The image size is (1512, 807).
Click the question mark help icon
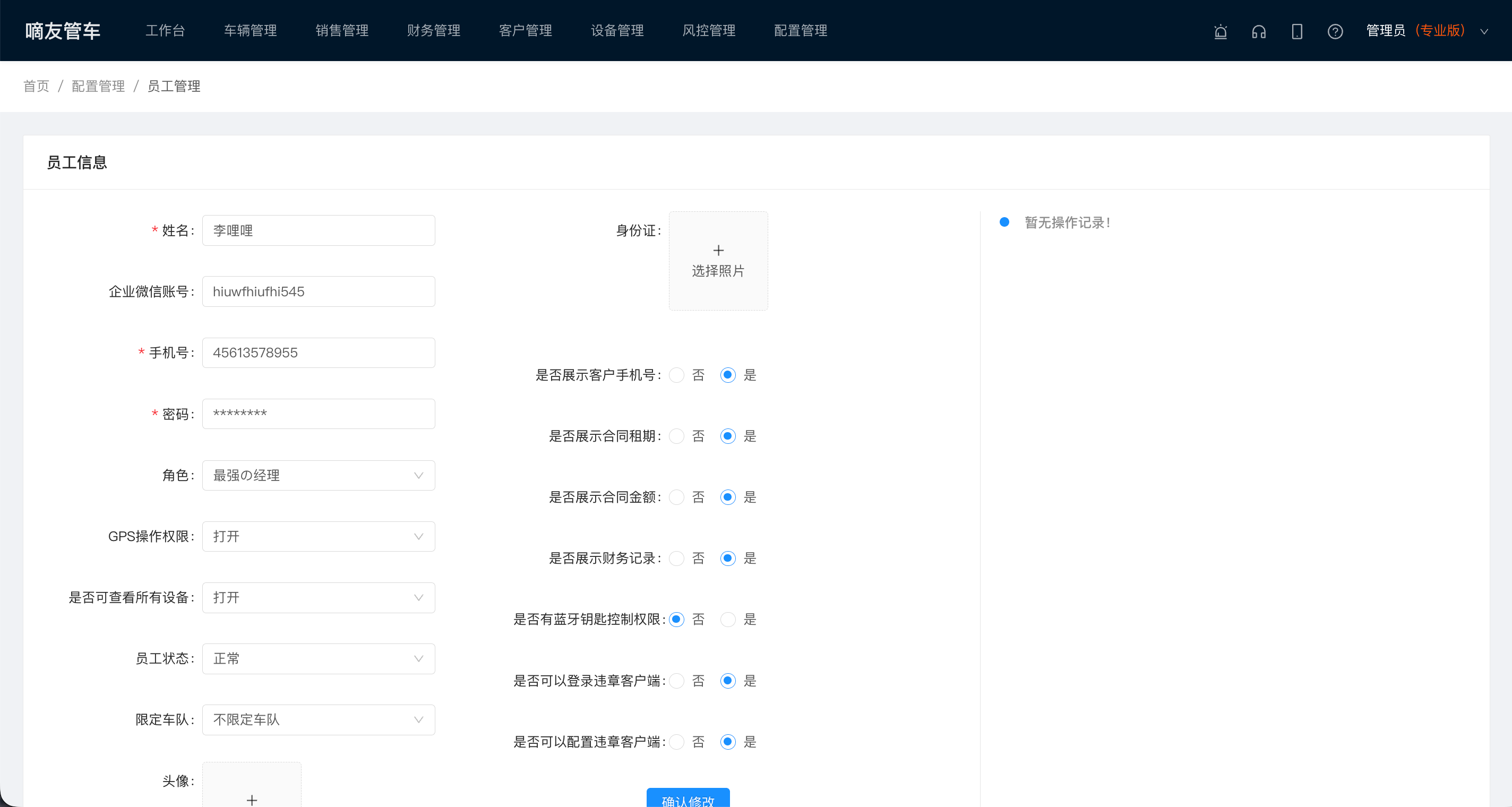1335,31
